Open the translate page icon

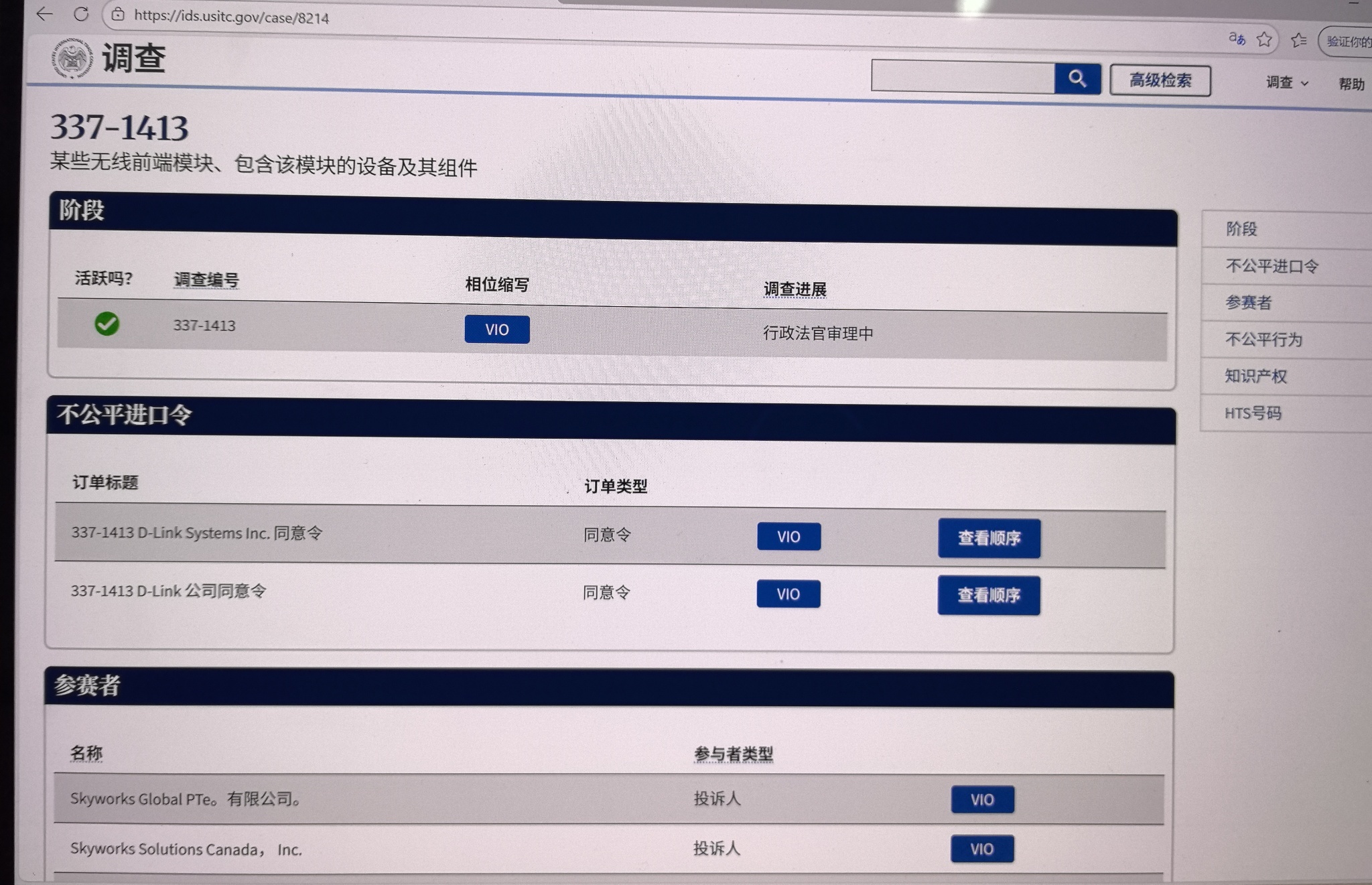point(1236,39)
